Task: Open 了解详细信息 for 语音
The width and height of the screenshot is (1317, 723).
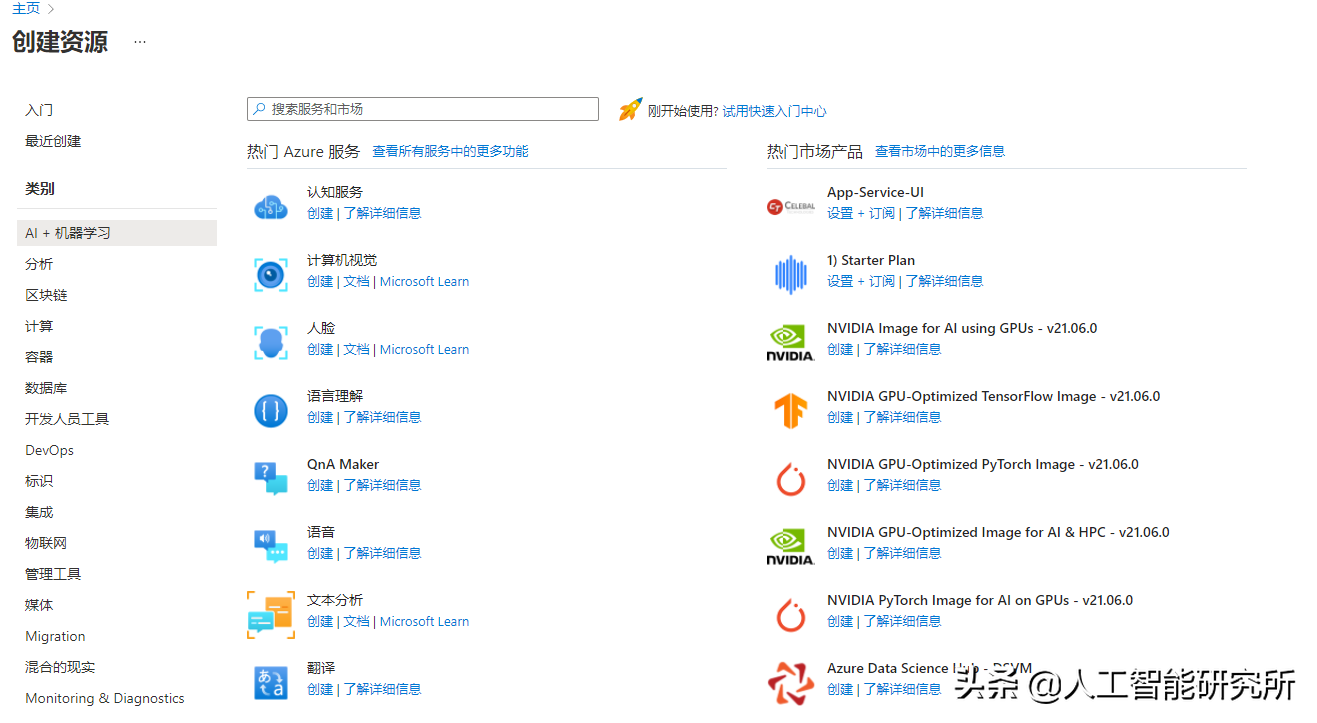Action: [383, 553]
